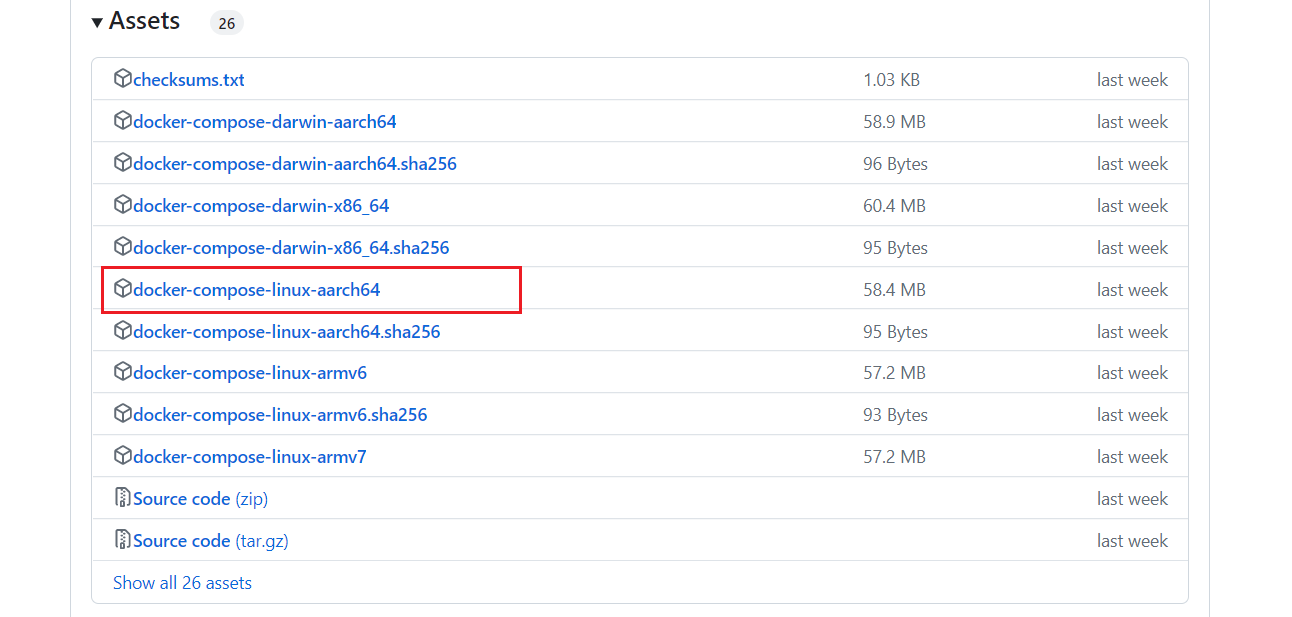
Task: Download docker-compose-linux-aarch64 binary
Action: pyautogui.click(x=257, y=290)
